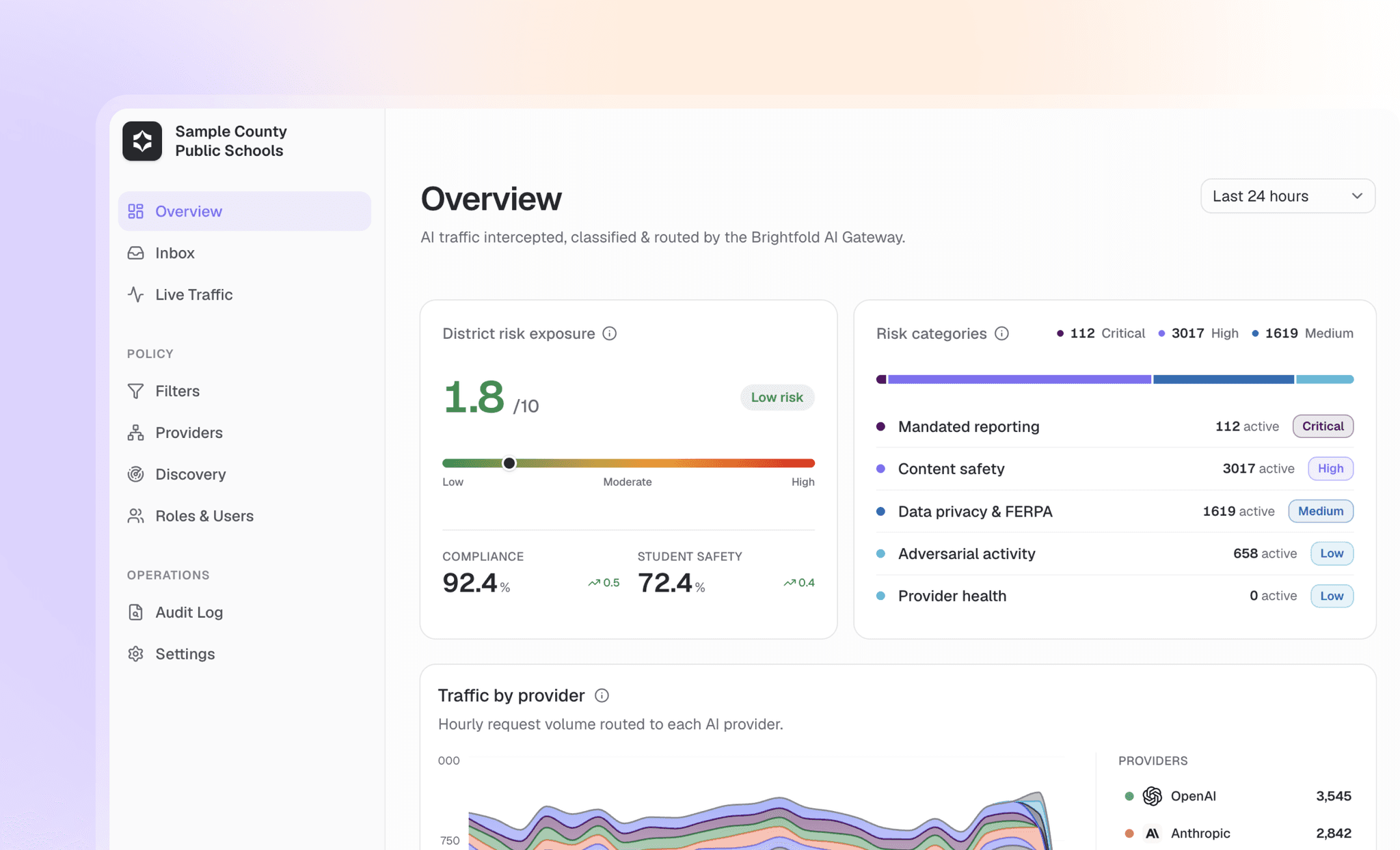Screen dimensions: 1400x850
Task: Click the Low badge on Adversarial activity
Action: (1332, 553)
